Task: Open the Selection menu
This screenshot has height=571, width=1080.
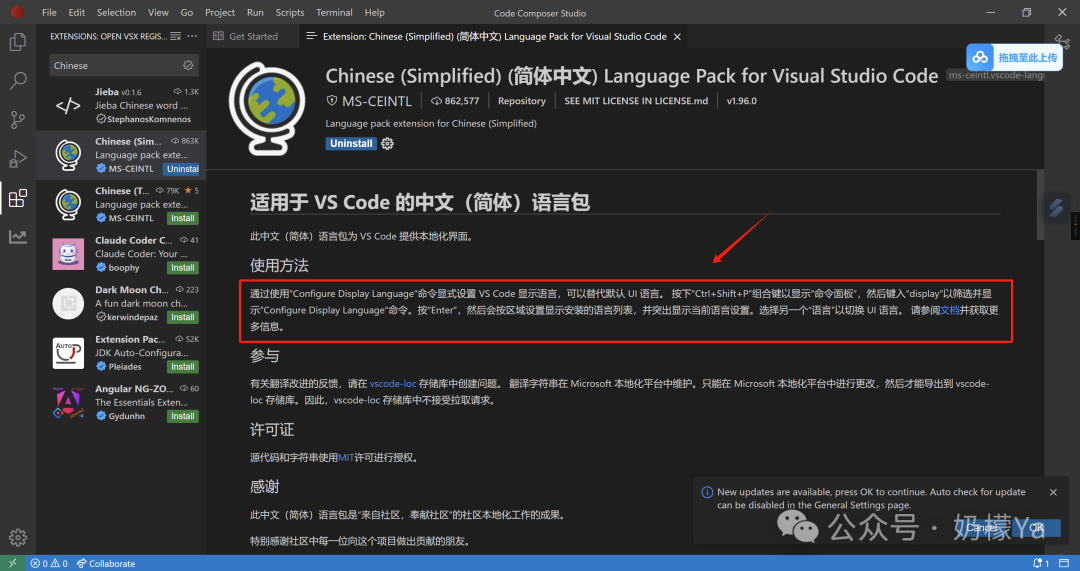Action: 116,12
